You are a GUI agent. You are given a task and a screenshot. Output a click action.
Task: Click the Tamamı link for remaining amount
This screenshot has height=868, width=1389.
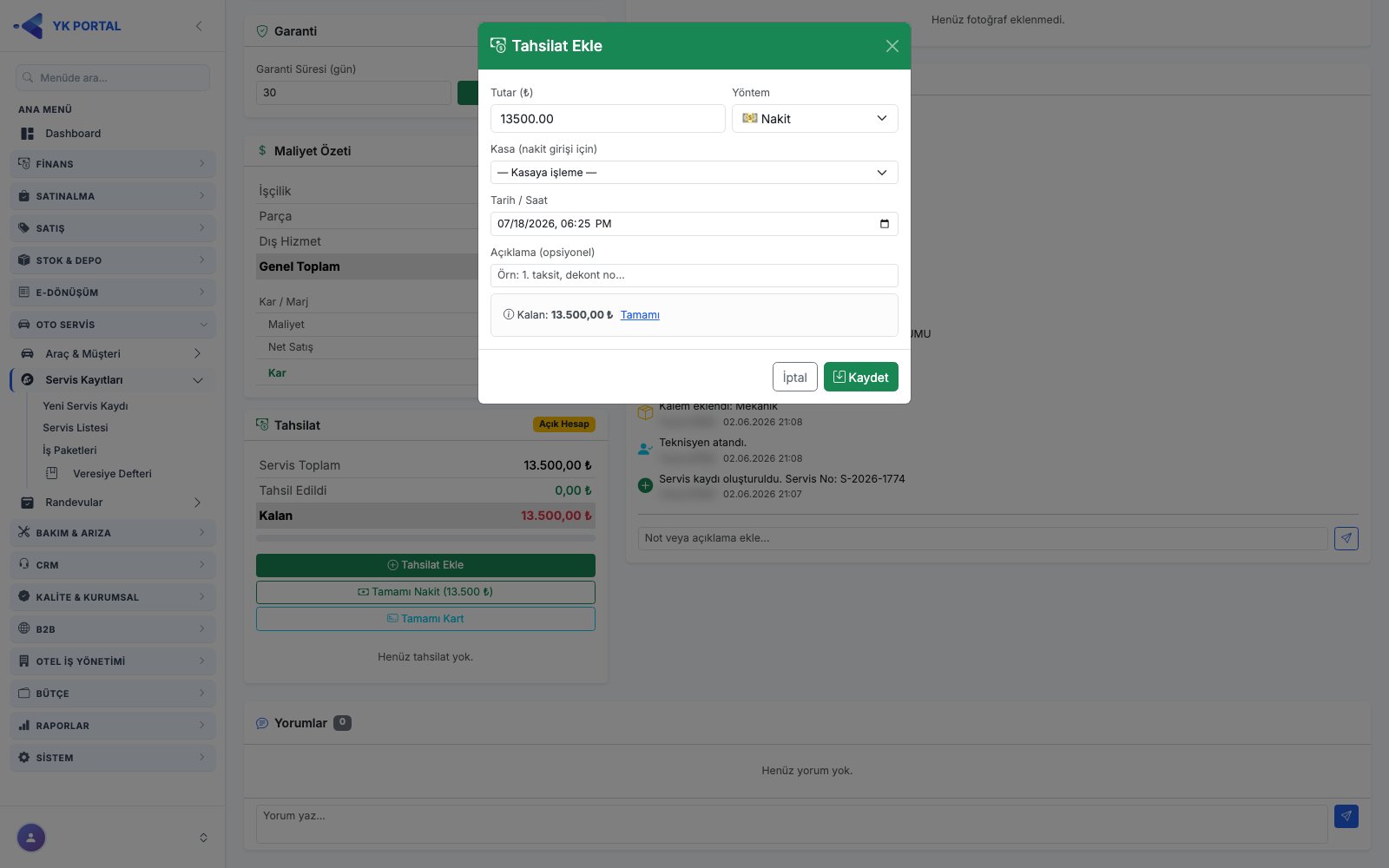coord(640,315)
